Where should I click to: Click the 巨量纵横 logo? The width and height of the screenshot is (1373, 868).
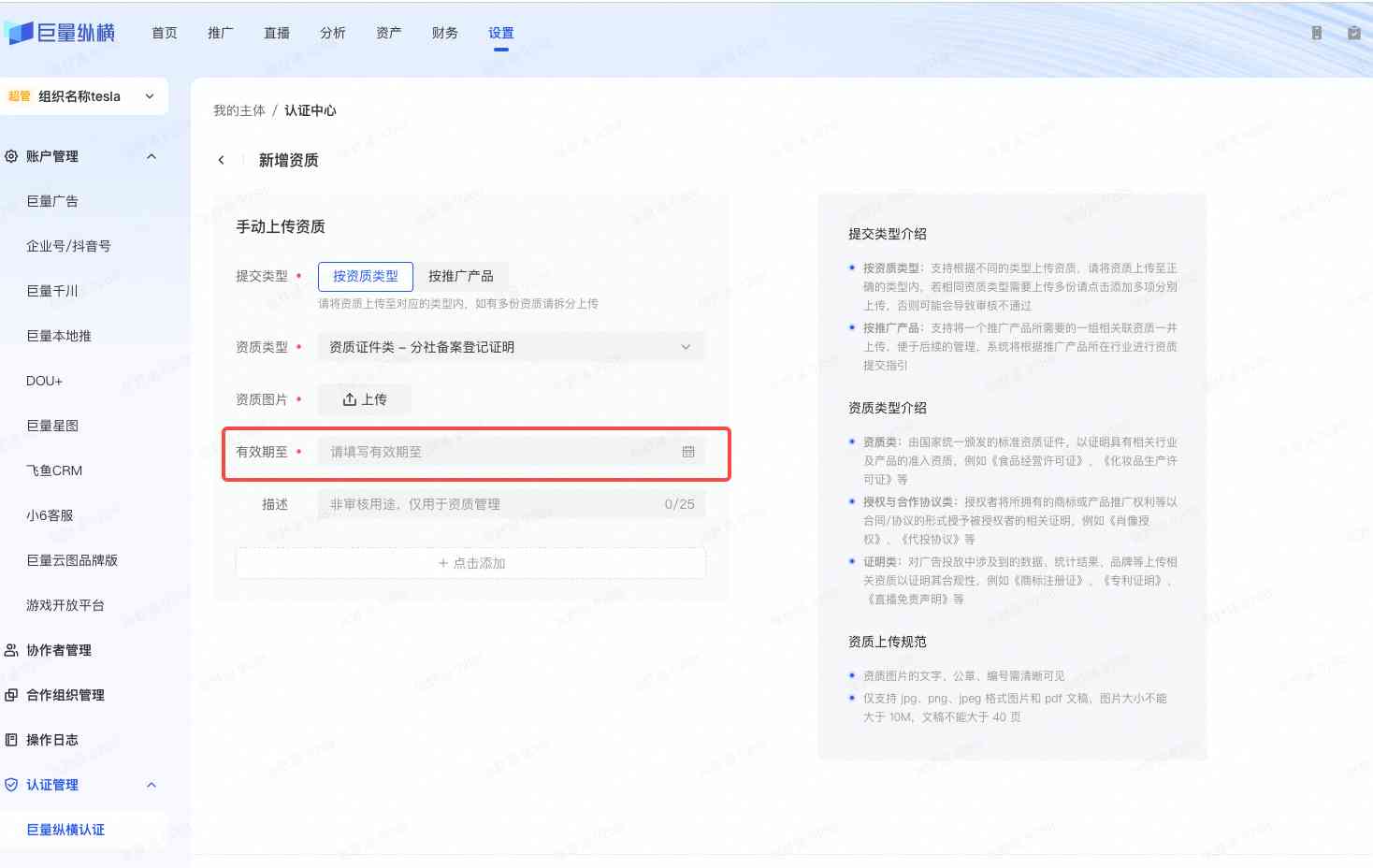click(61, 33)
